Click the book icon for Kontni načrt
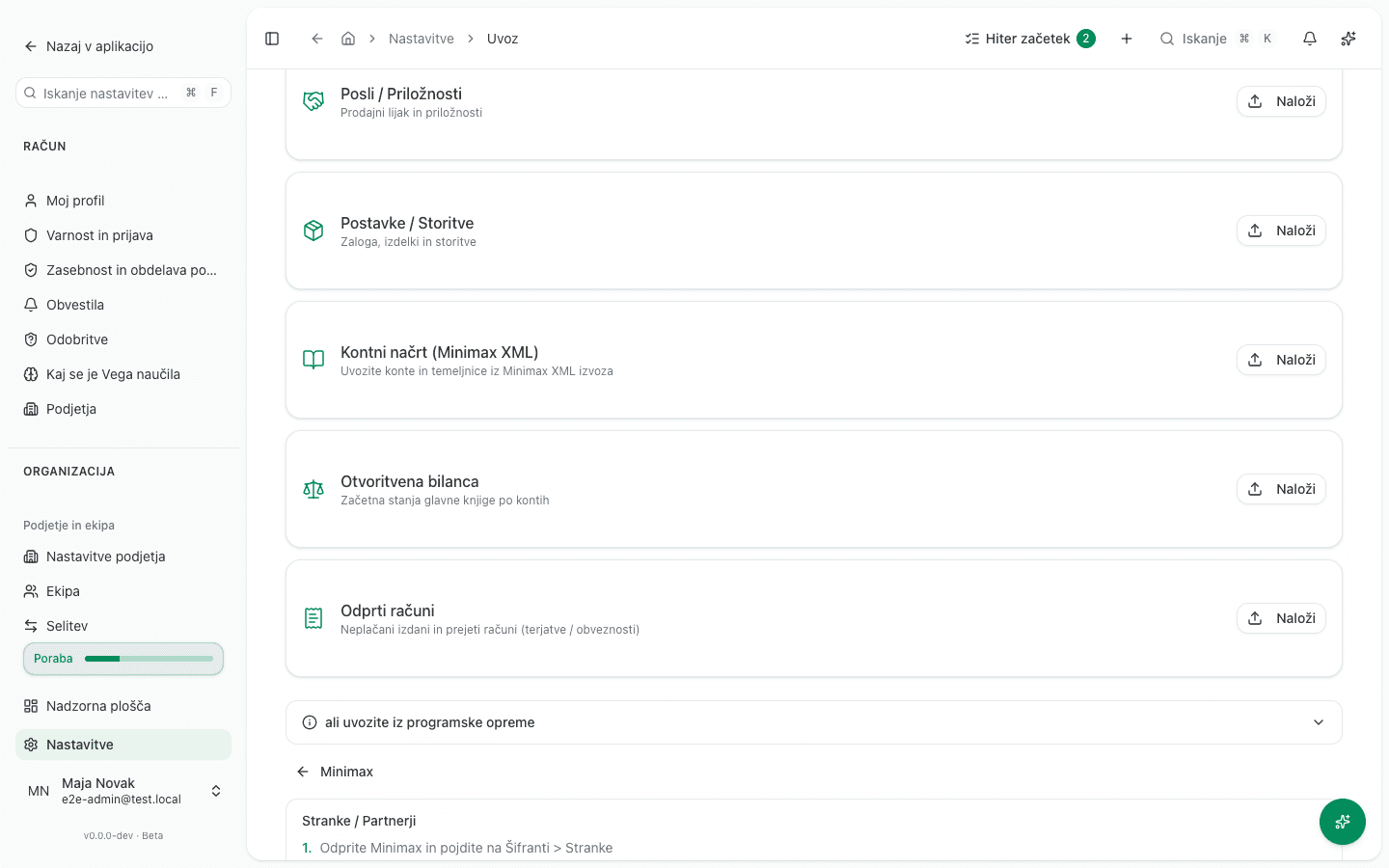 tap(313, 360)
